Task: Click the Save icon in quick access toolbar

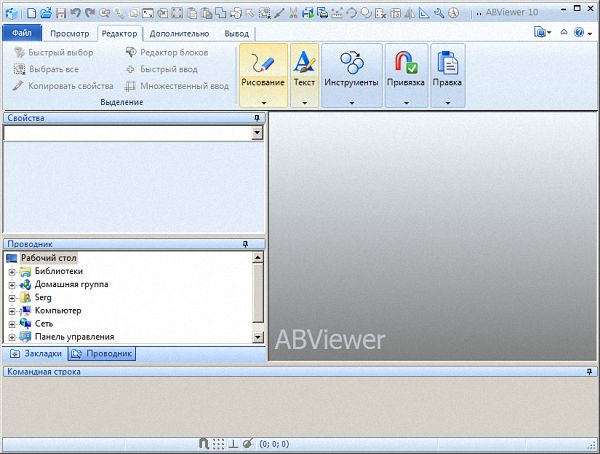Action: click(61, 13)
